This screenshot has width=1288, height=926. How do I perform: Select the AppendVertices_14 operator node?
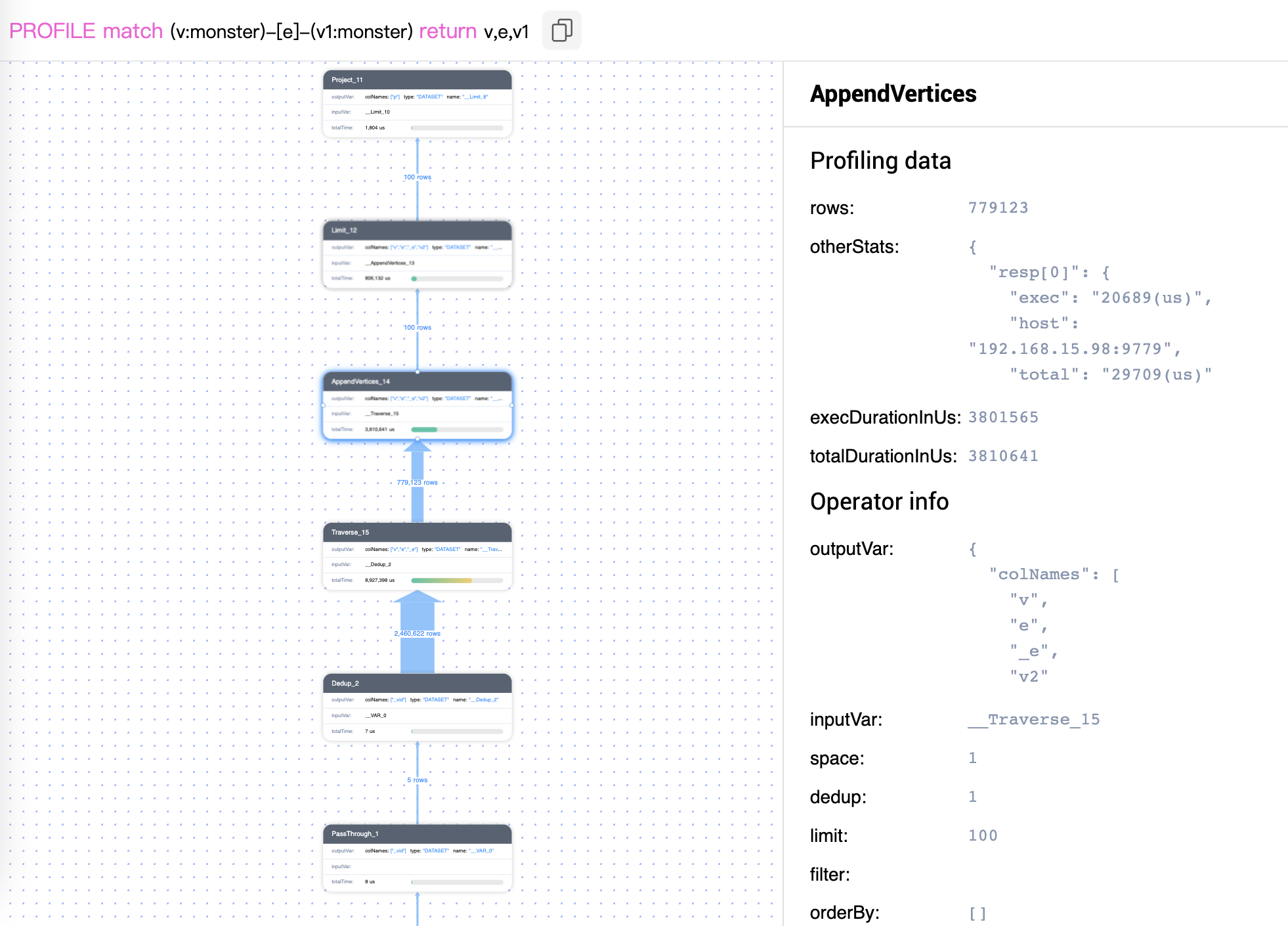coord(418,382)
